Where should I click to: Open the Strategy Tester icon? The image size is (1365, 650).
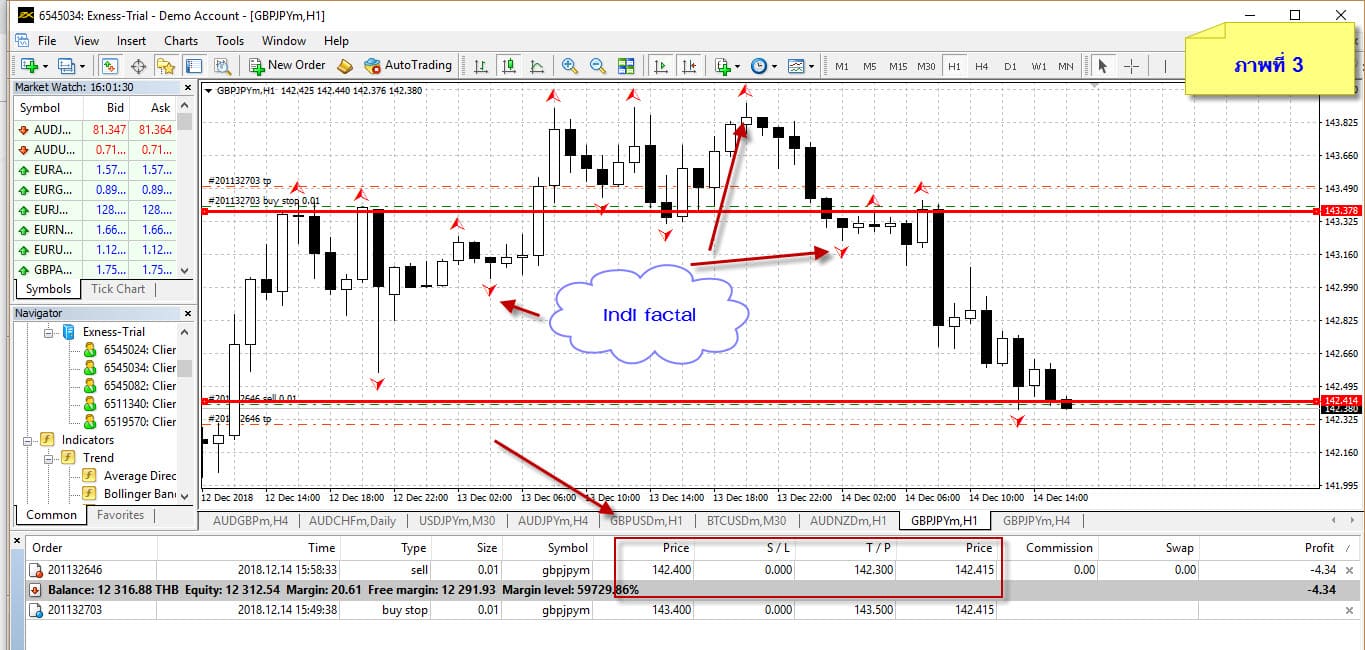(x=222, y=66)
